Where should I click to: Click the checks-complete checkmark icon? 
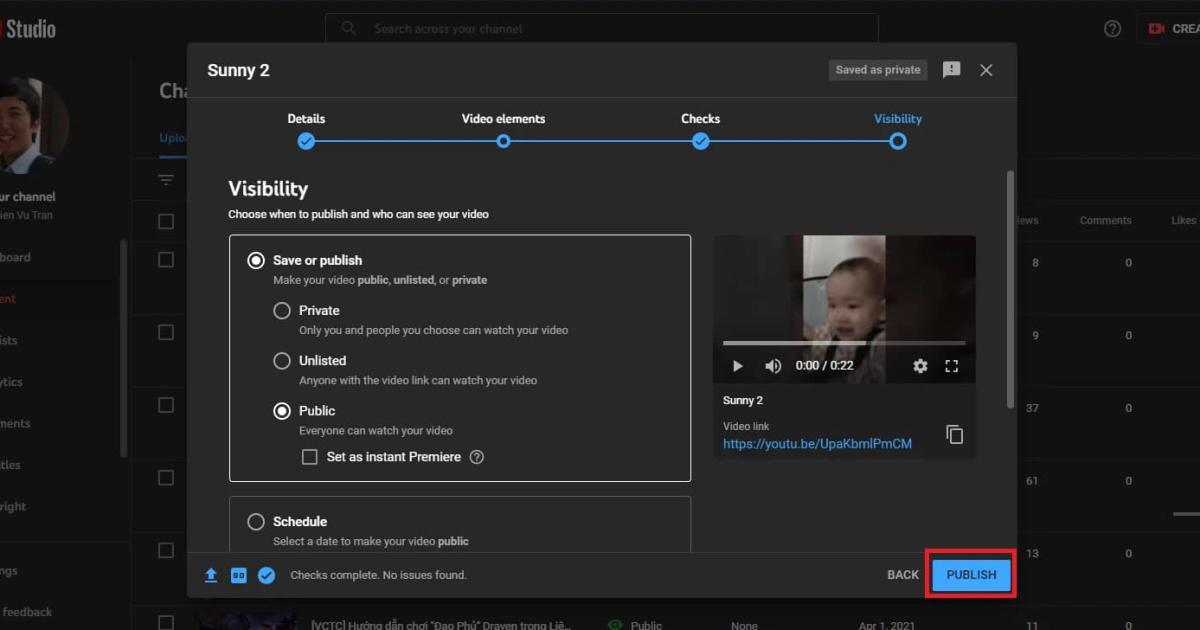point(266,575)
